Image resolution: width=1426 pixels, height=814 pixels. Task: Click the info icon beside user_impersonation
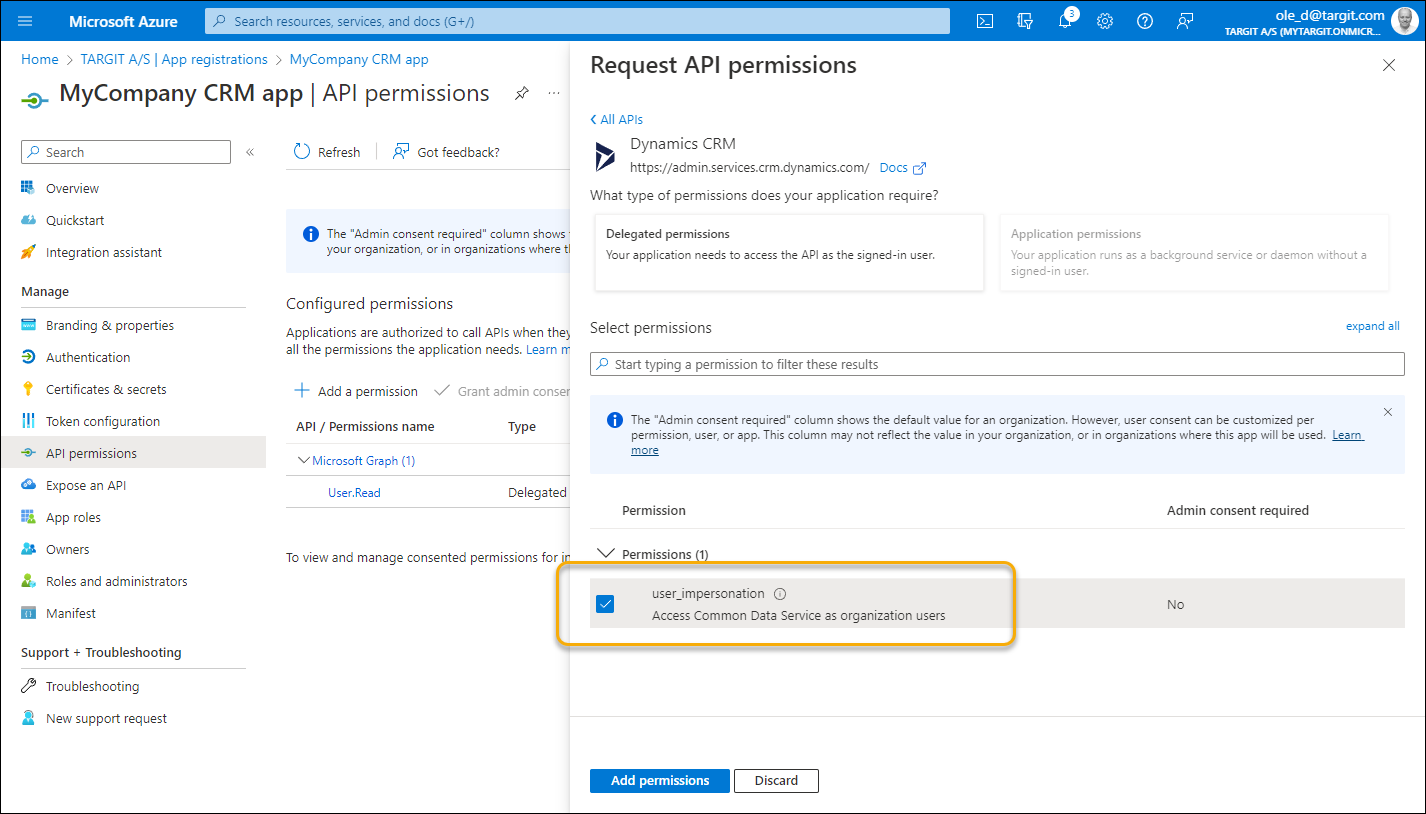coord(780,594)
